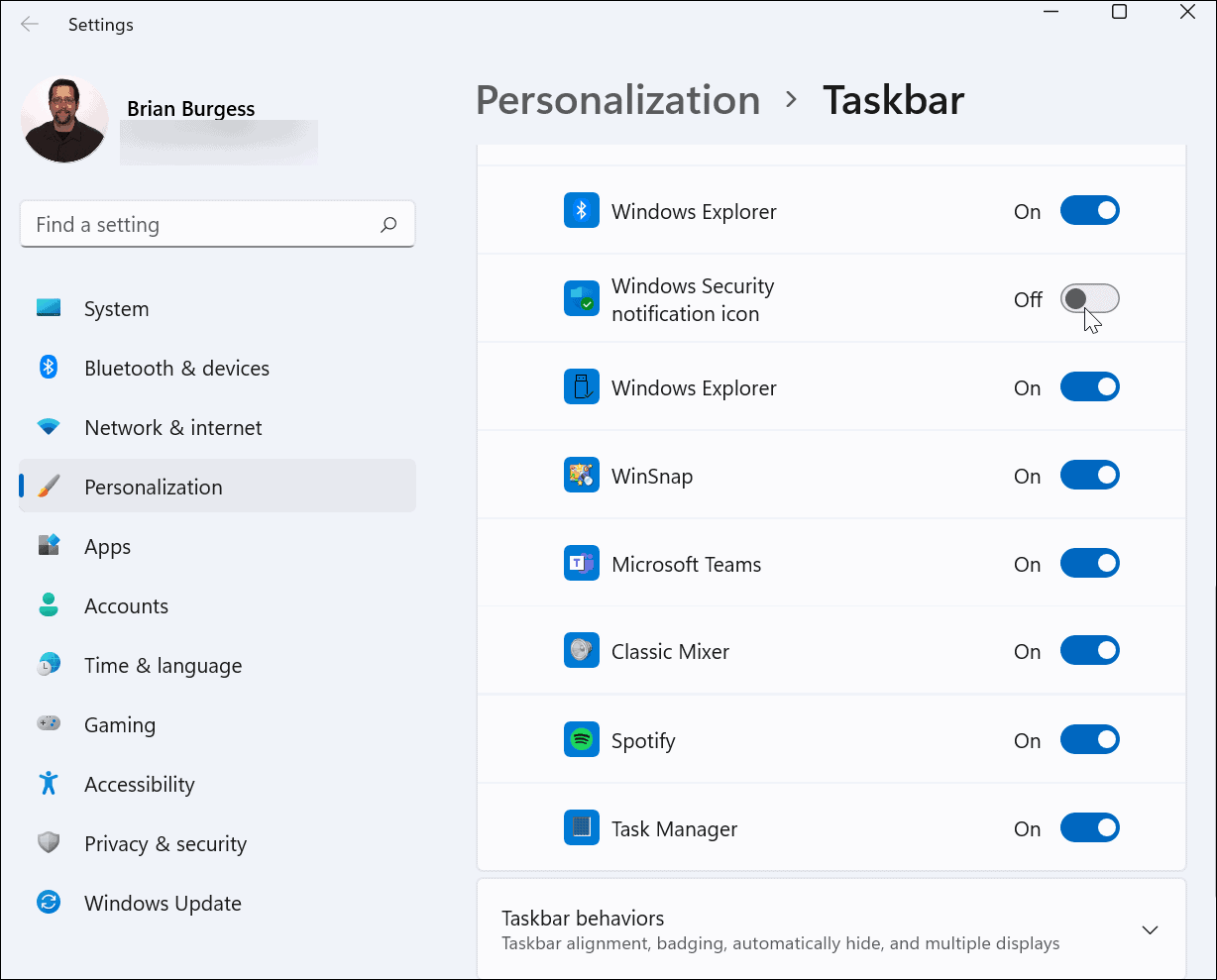Click the WinSnap app icon
This screenshot has width=1217, height=980.
(582, 475)
